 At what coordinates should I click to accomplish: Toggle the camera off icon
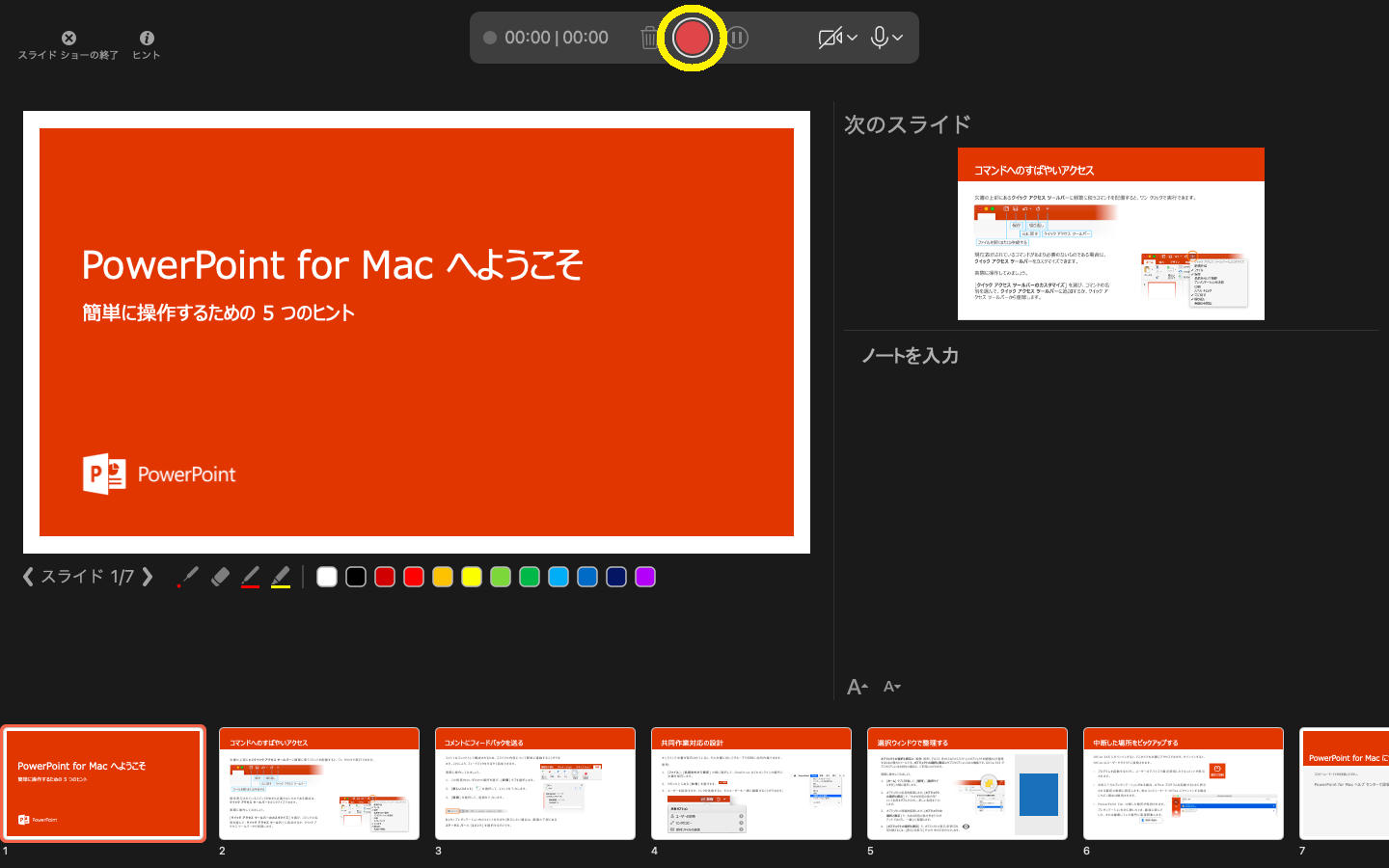[830, 38]
